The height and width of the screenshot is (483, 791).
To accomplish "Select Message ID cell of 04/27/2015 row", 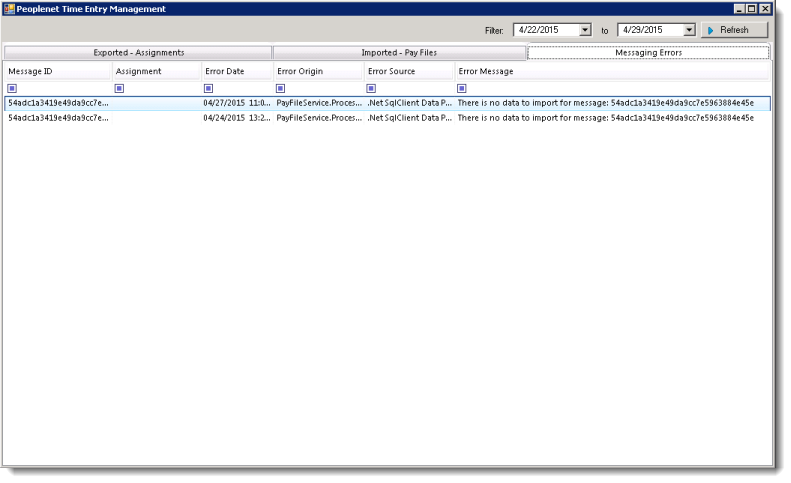I will pos(58,103).
